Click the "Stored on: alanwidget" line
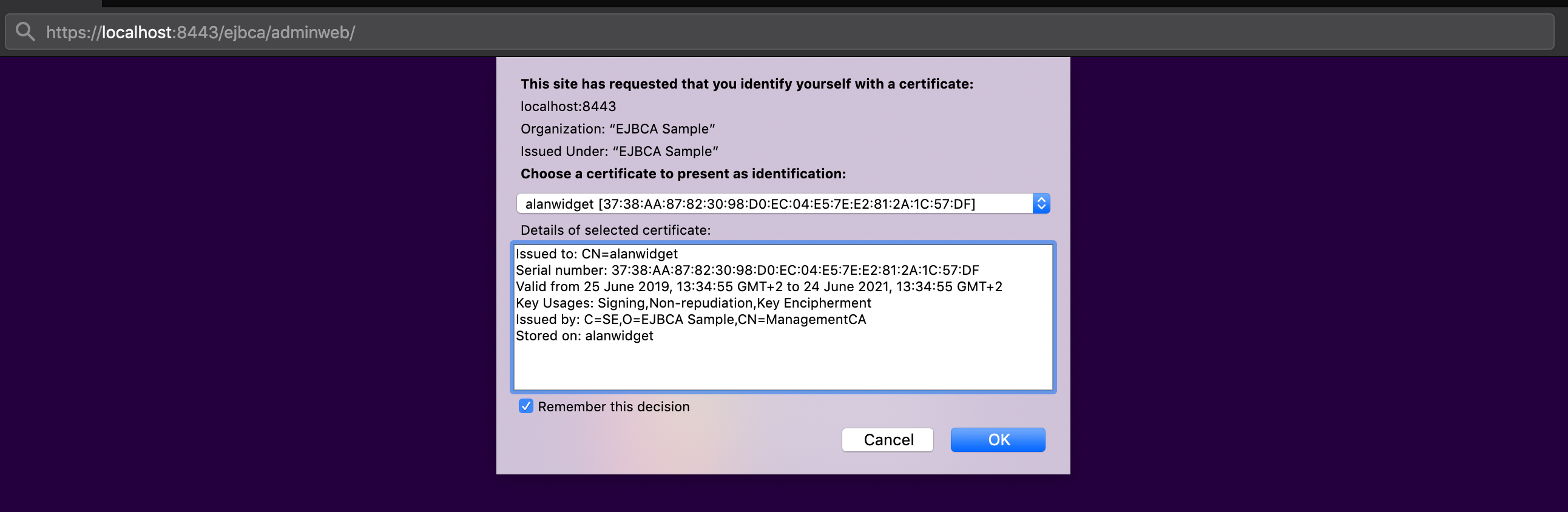This screenshot has width=1568, height=512. click(584, 336)
